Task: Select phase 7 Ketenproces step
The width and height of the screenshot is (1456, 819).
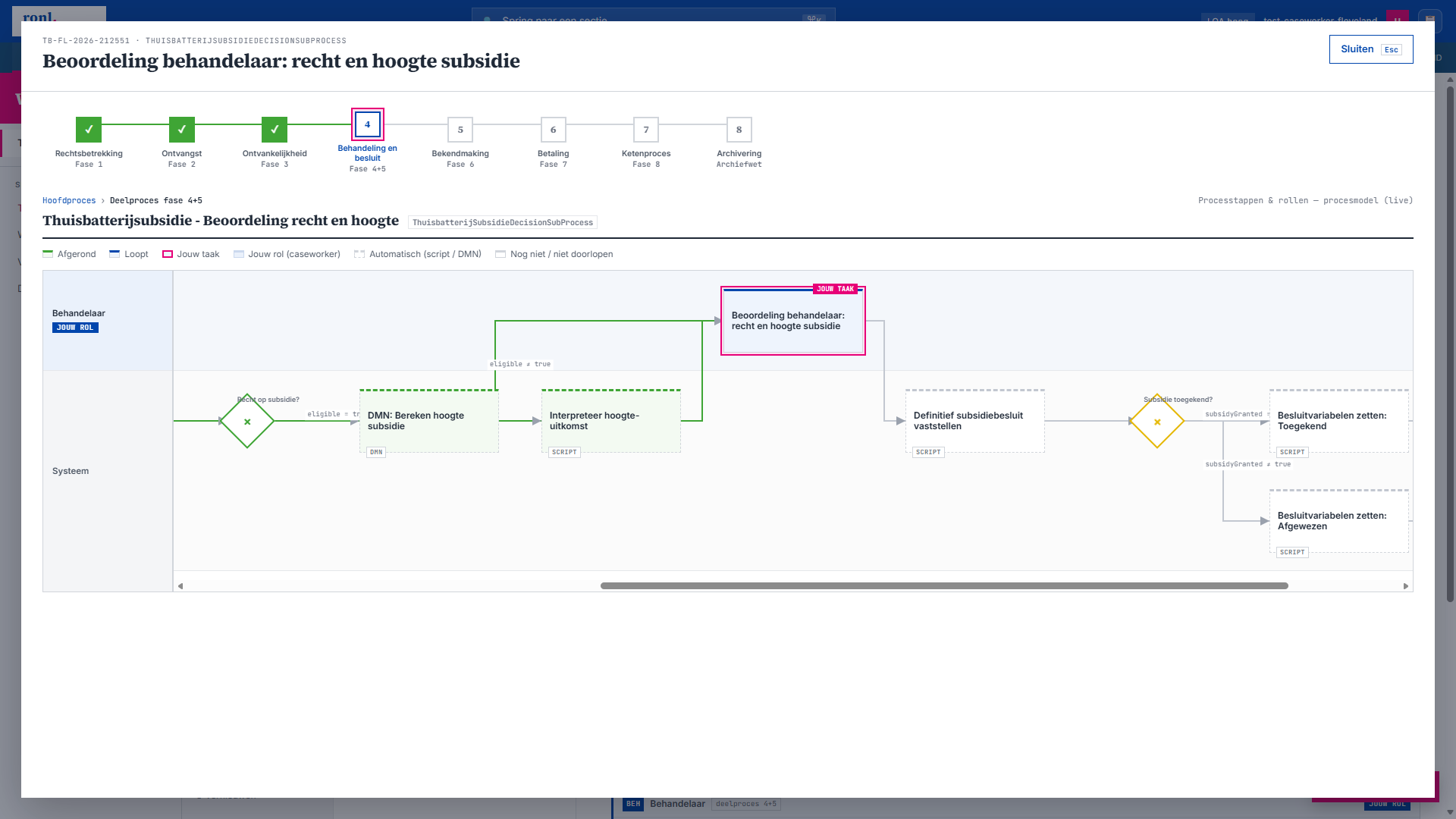Action: pos(646,130)
